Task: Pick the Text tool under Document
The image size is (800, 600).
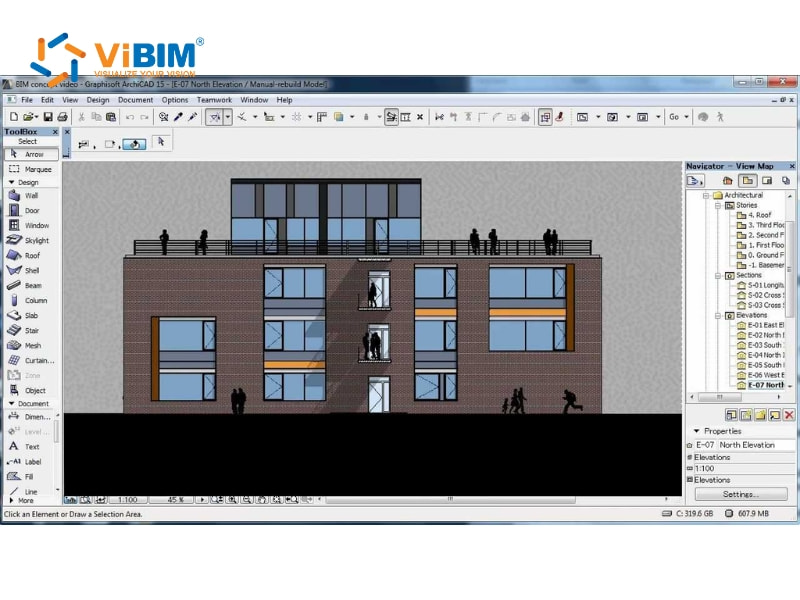Action: 32,446
